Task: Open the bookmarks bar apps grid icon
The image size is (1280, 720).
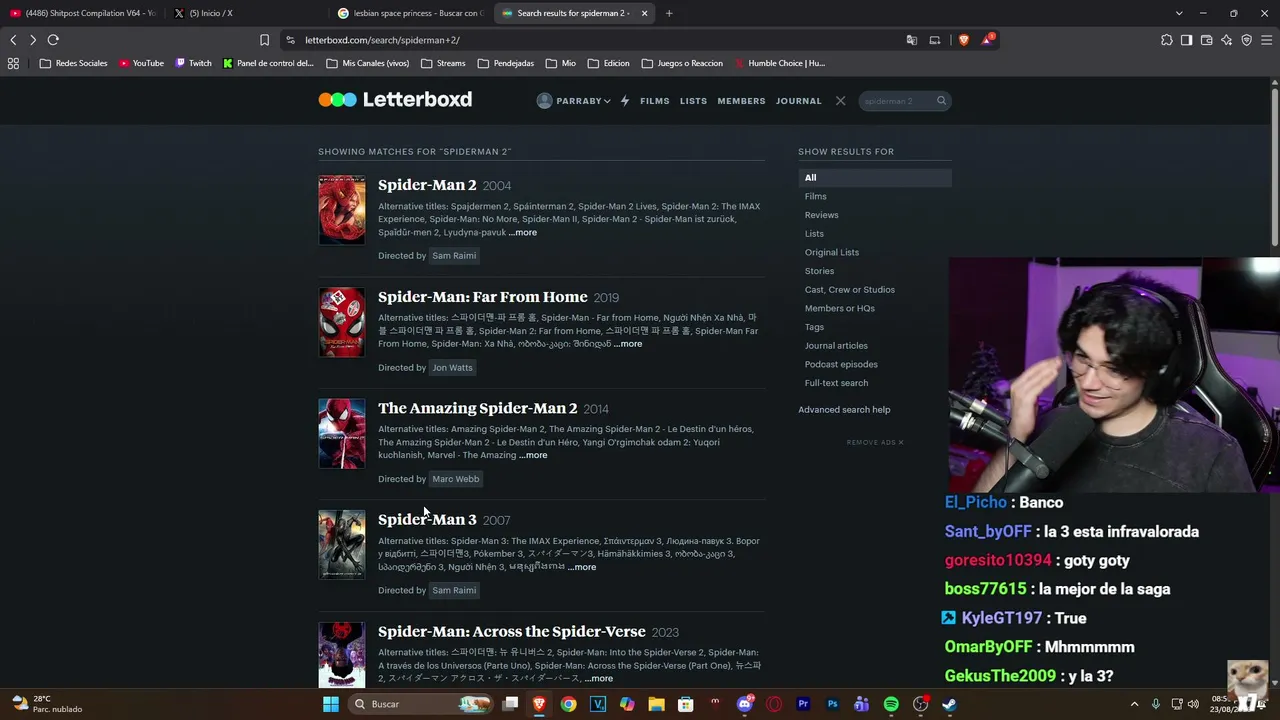Action: point(13,63)
